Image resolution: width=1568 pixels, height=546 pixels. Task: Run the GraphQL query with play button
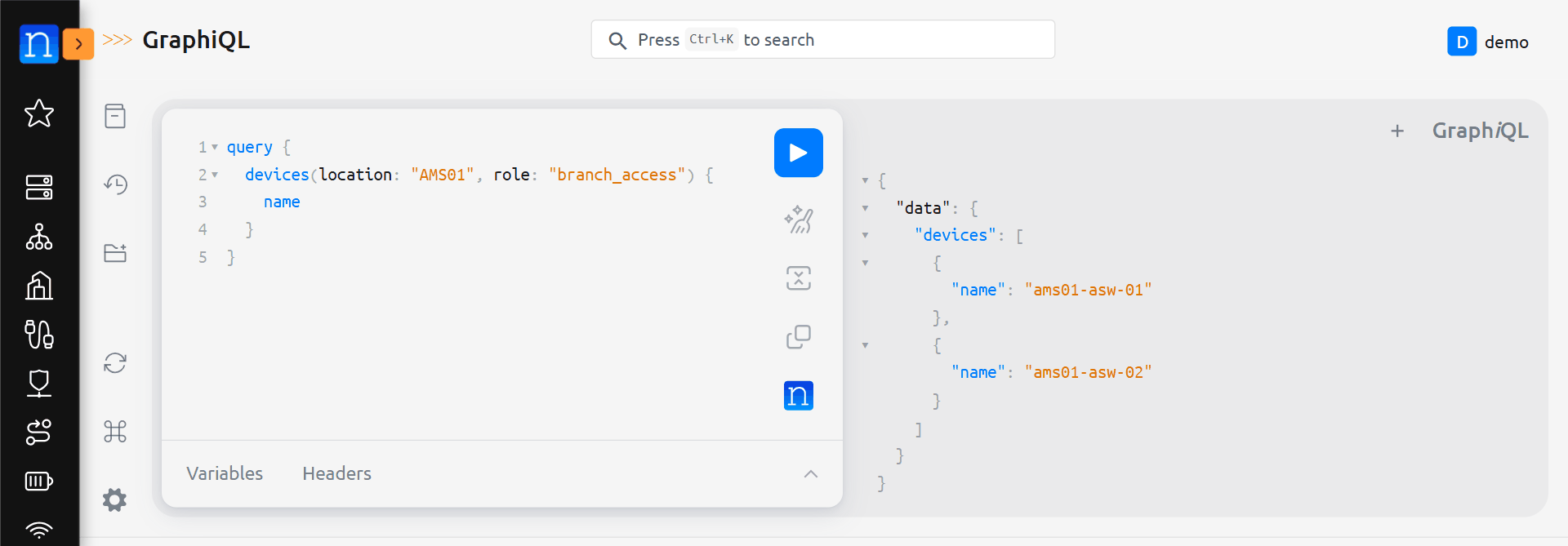click(798, 153)
